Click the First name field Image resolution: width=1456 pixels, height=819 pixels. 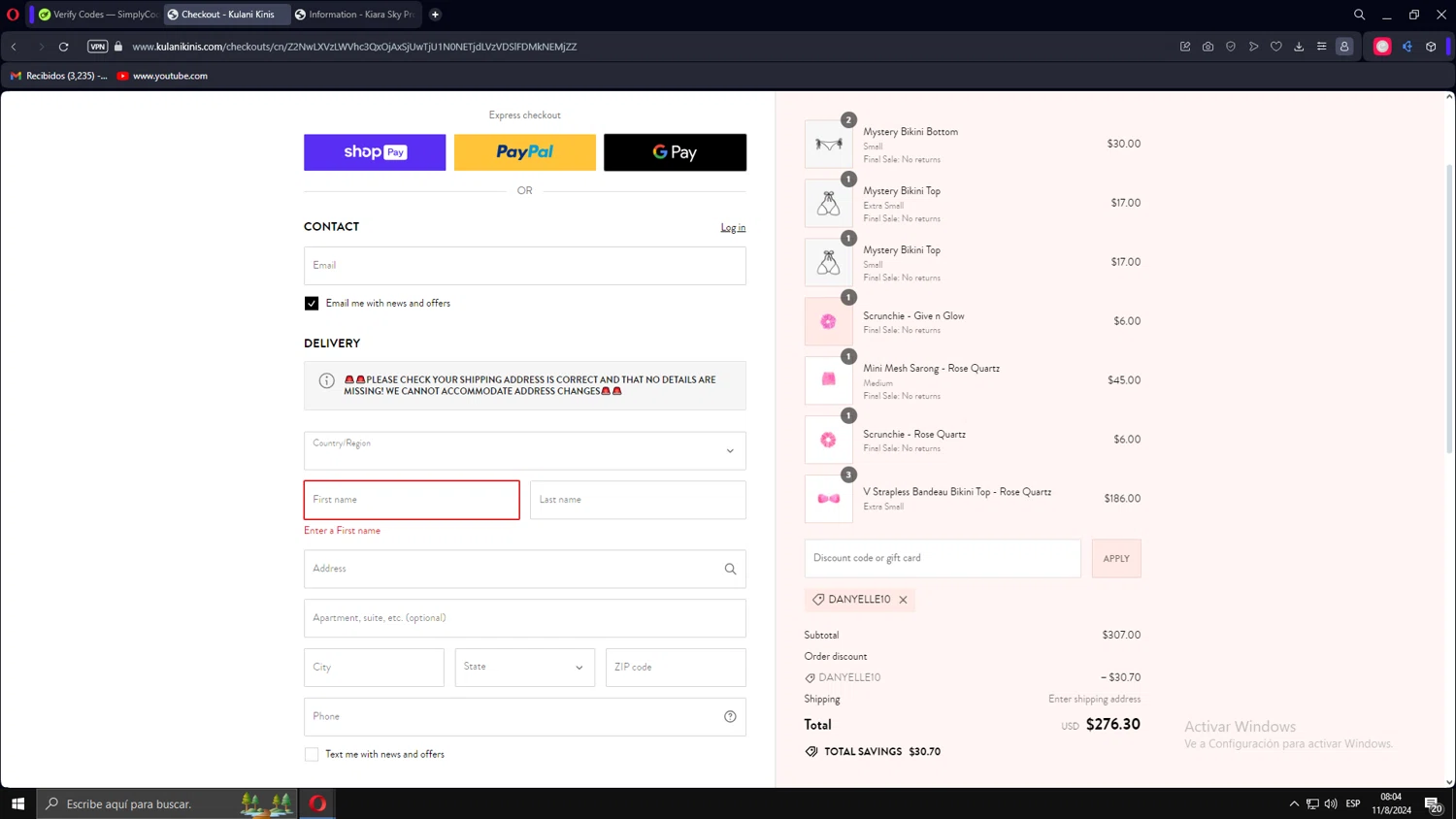click(412, 500)
